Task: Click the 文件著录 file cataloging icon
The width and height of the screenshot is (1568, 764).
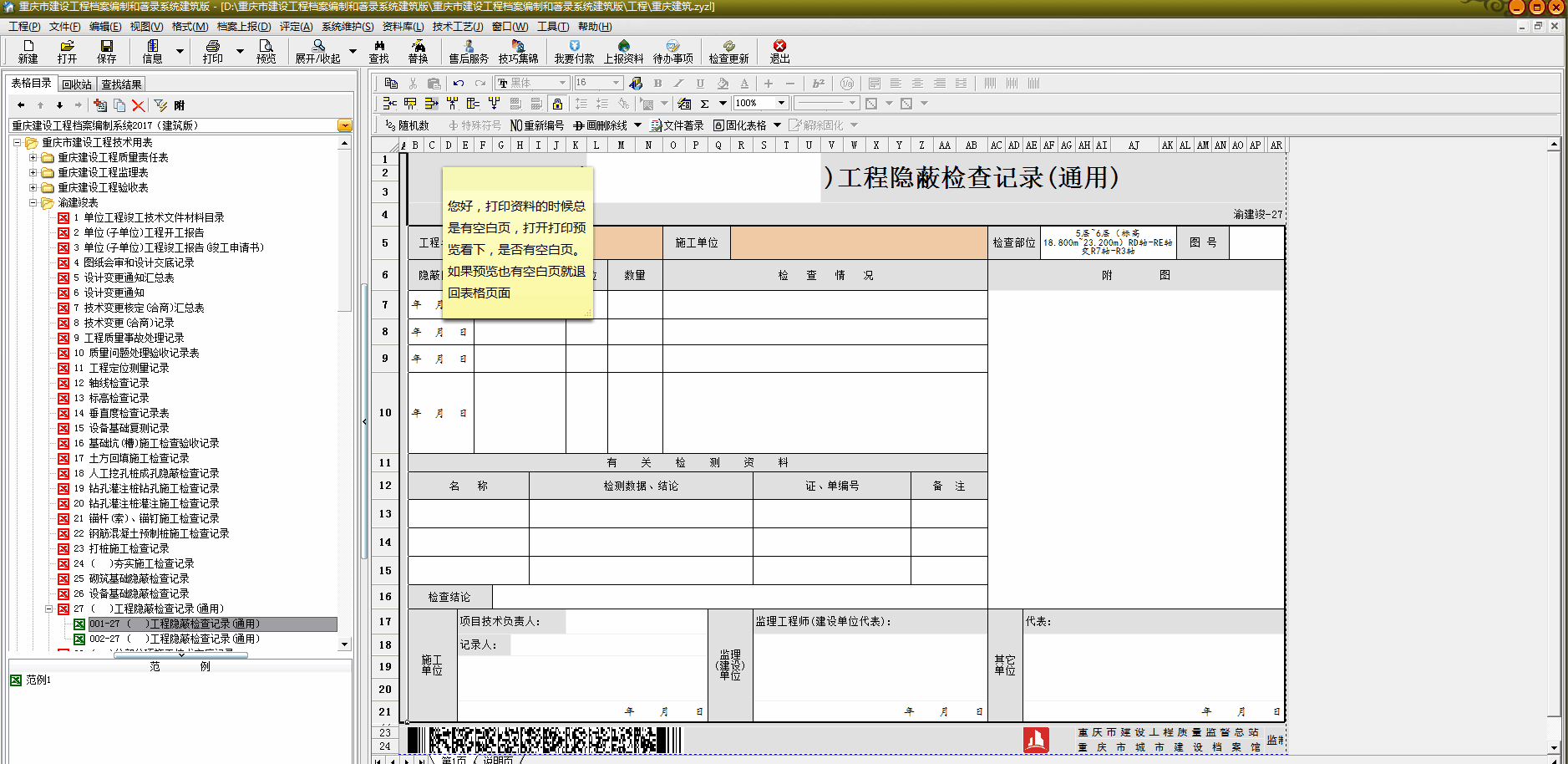Action: [x=677, y=125]
